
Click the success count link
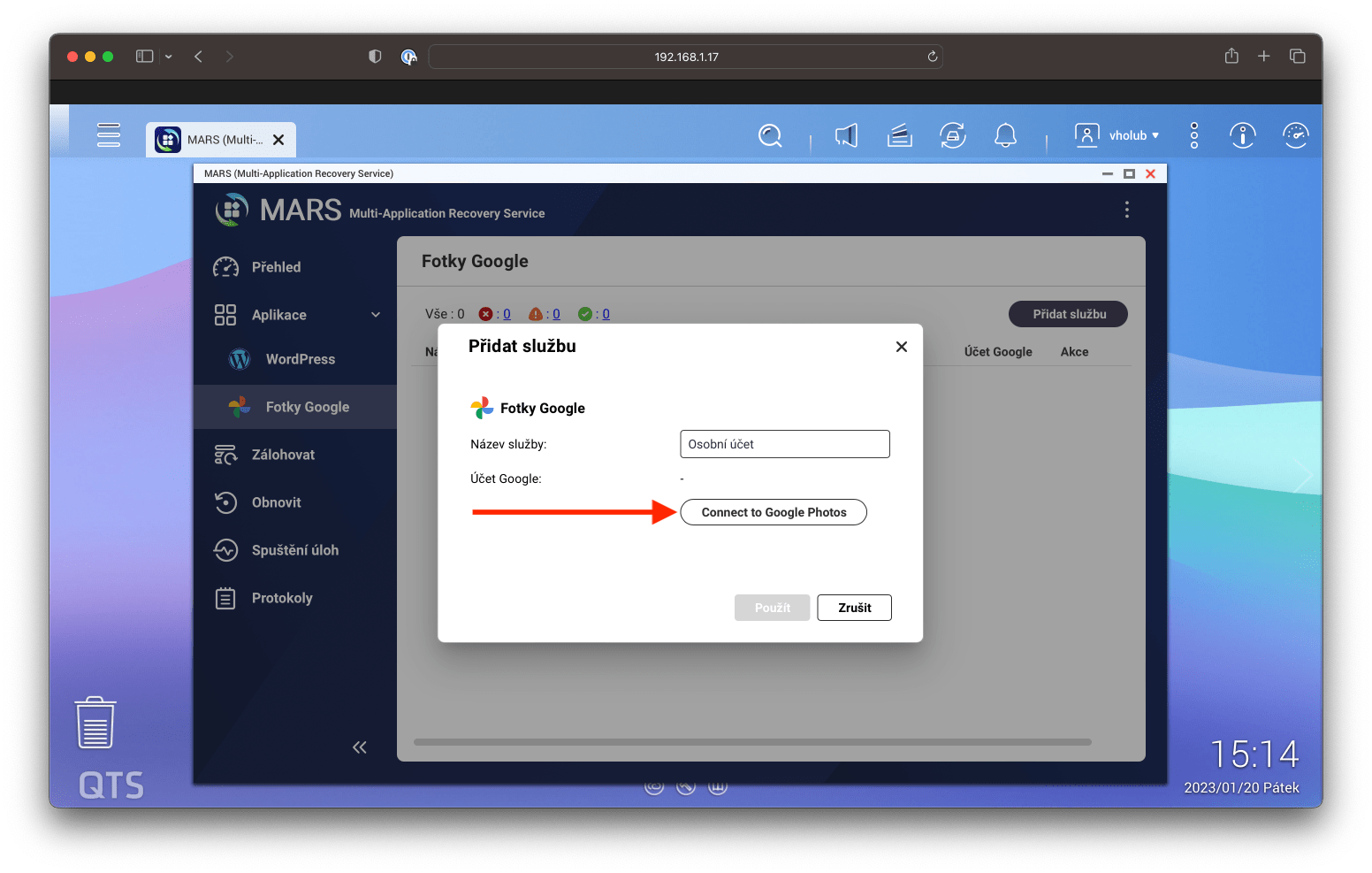(x=606, y=314)
